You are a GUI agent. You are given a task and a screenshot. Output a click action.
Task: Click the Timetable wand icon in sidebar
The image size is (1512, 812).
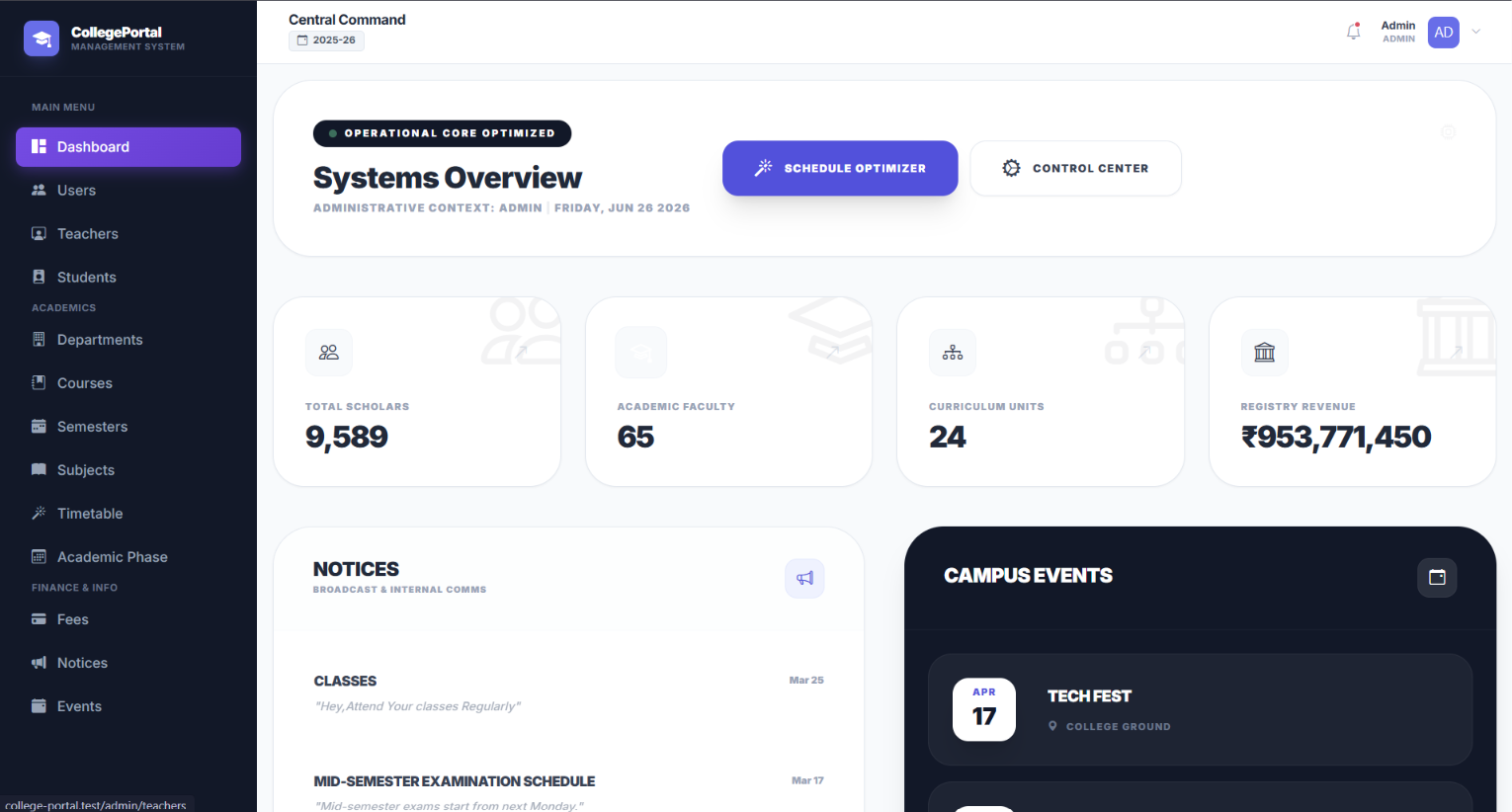point(39,514)
